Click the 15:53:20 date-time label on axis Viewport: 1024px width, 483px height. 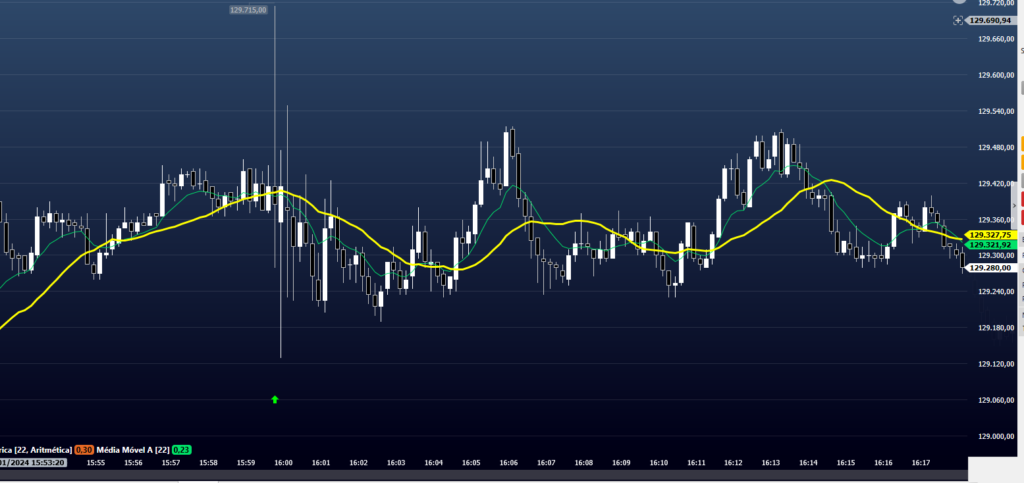pyautogui.click(x=33, y=463)
